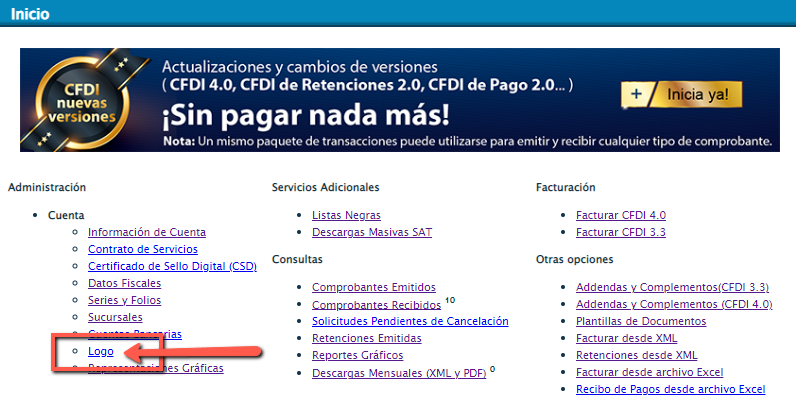Open Plantillas de Documentos

click(x=641, y=321)
